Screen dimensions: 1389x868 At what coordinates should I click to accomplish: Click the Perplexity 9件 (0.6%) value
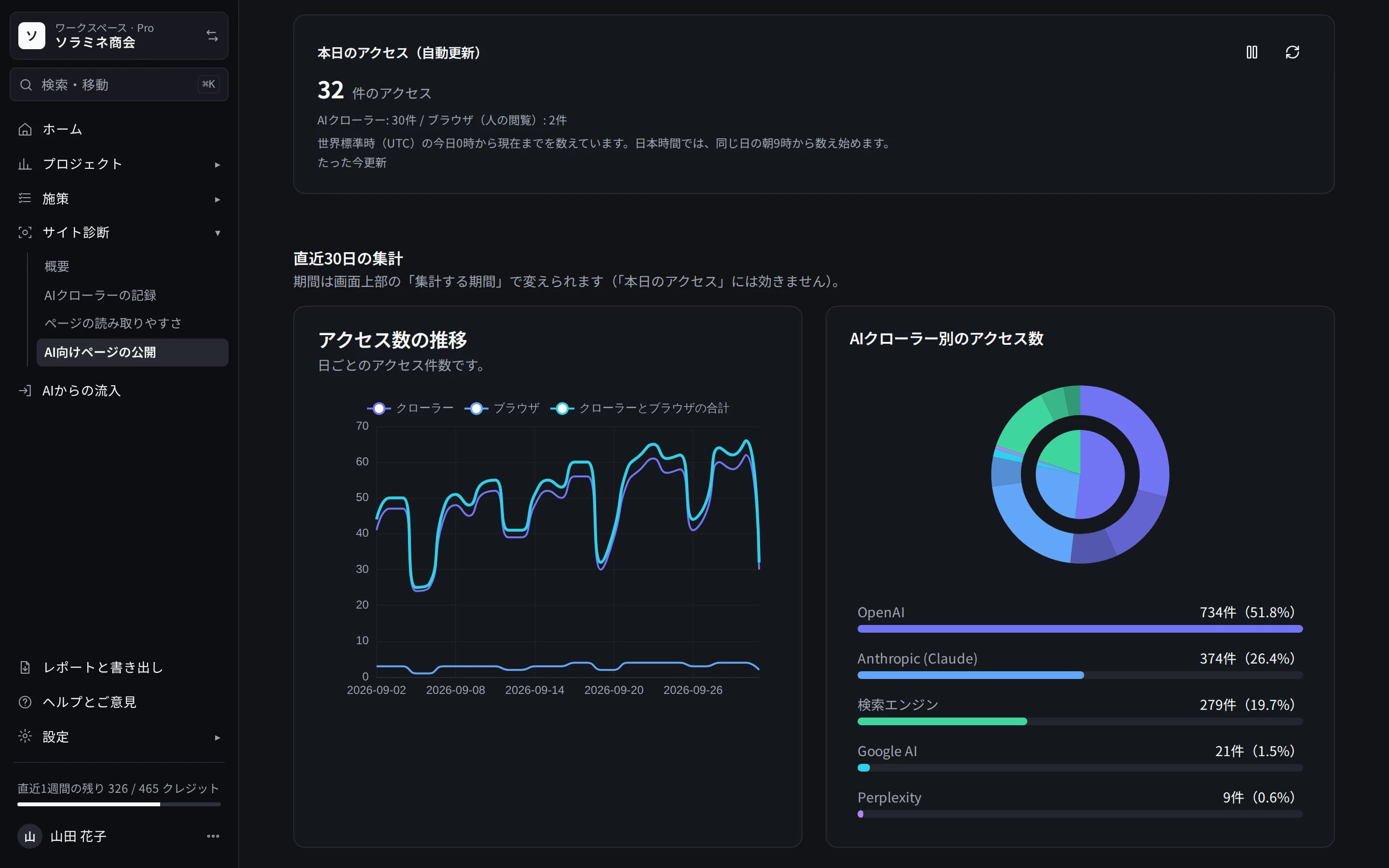(1258, 798)
